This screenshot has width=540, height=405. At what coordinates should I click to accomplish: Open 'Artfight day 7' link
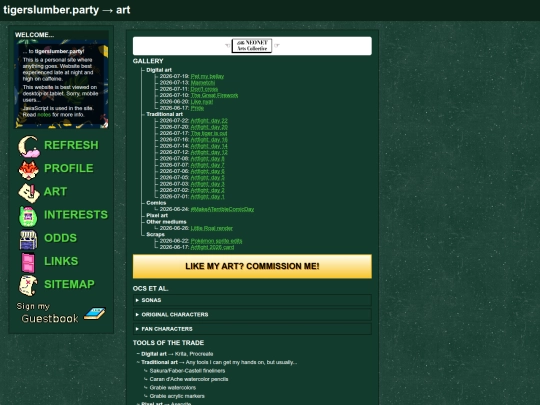coord(207,165)
